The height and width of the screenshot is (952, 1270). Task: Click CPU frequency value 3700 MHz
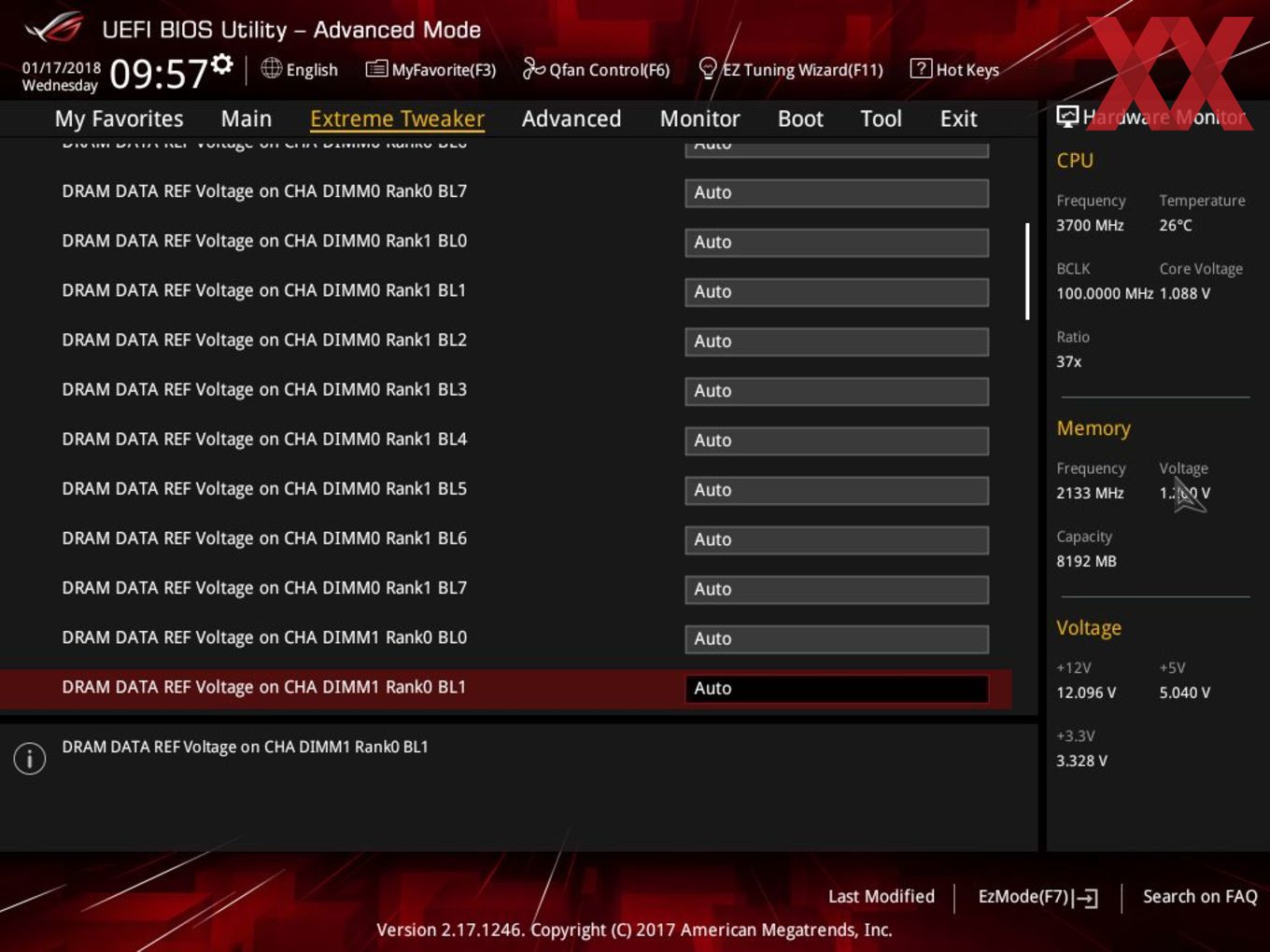click(x=1090, y=225)
